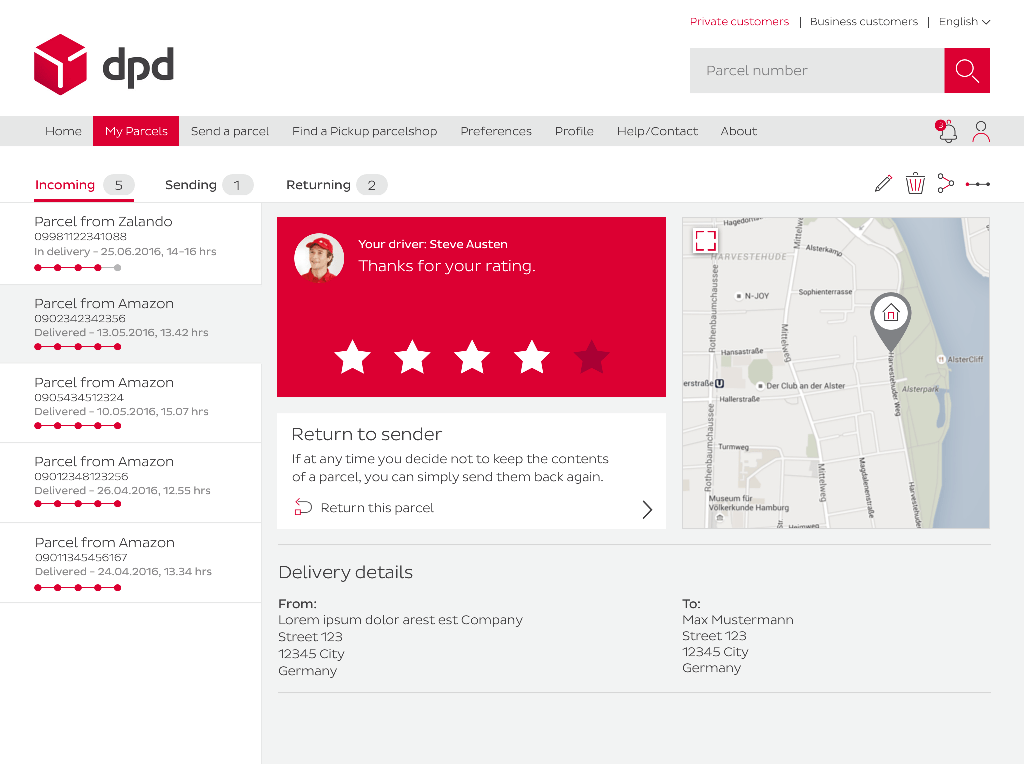The image size is (1024, 764).
Task: Open the notifications bell icon
Action: [946, 131]
